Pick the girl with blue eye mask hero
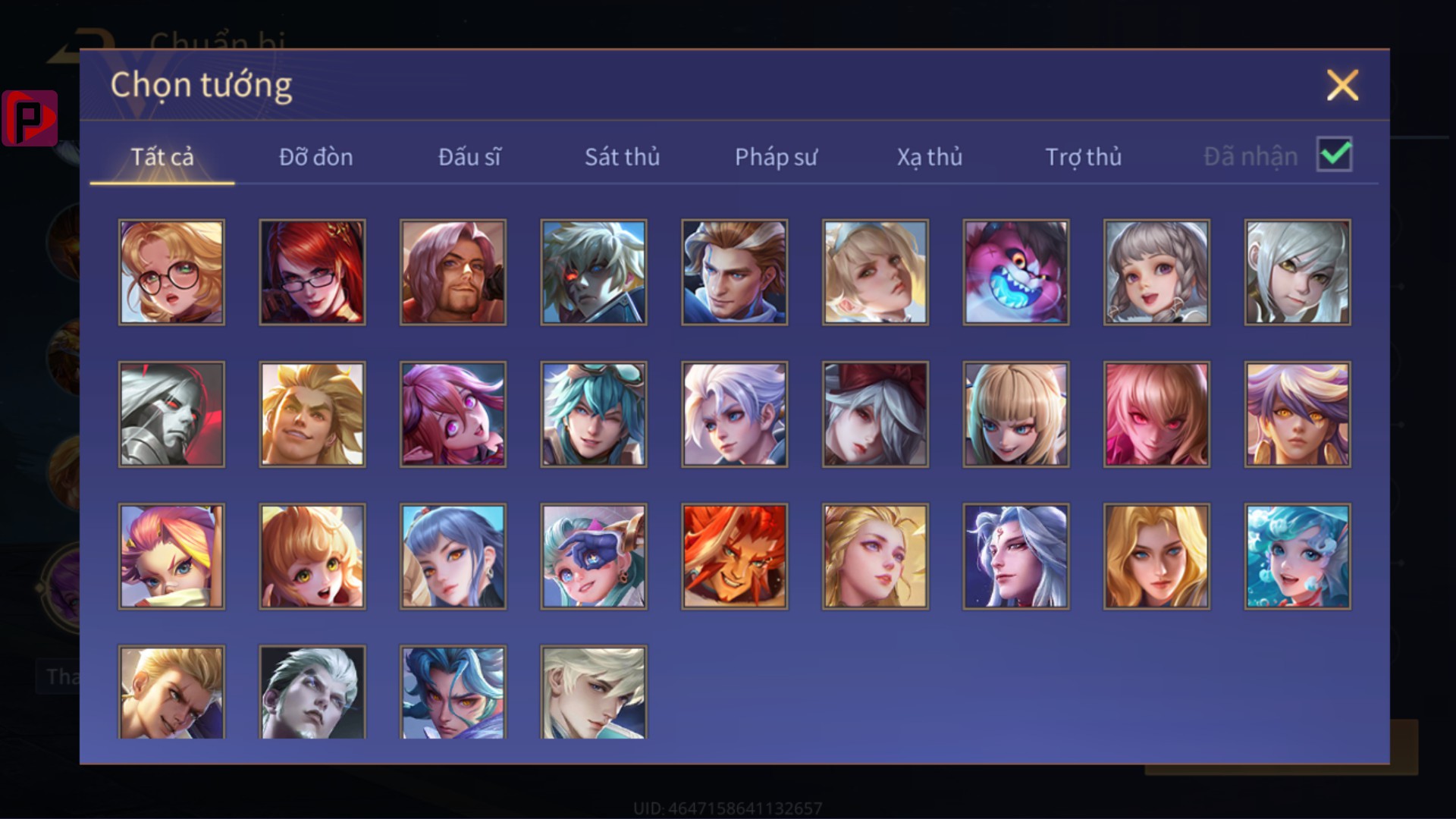 (x=594, y=557)
